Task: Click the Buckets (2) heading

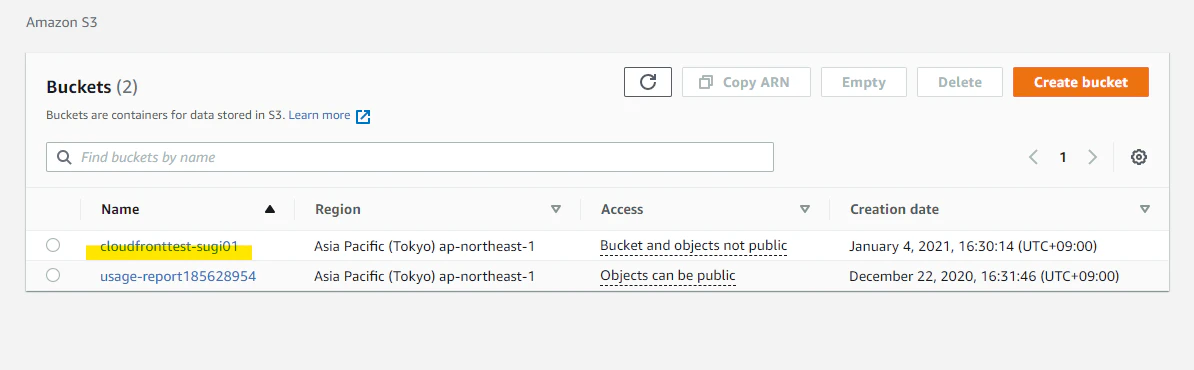Action: [x=91, y=87]
